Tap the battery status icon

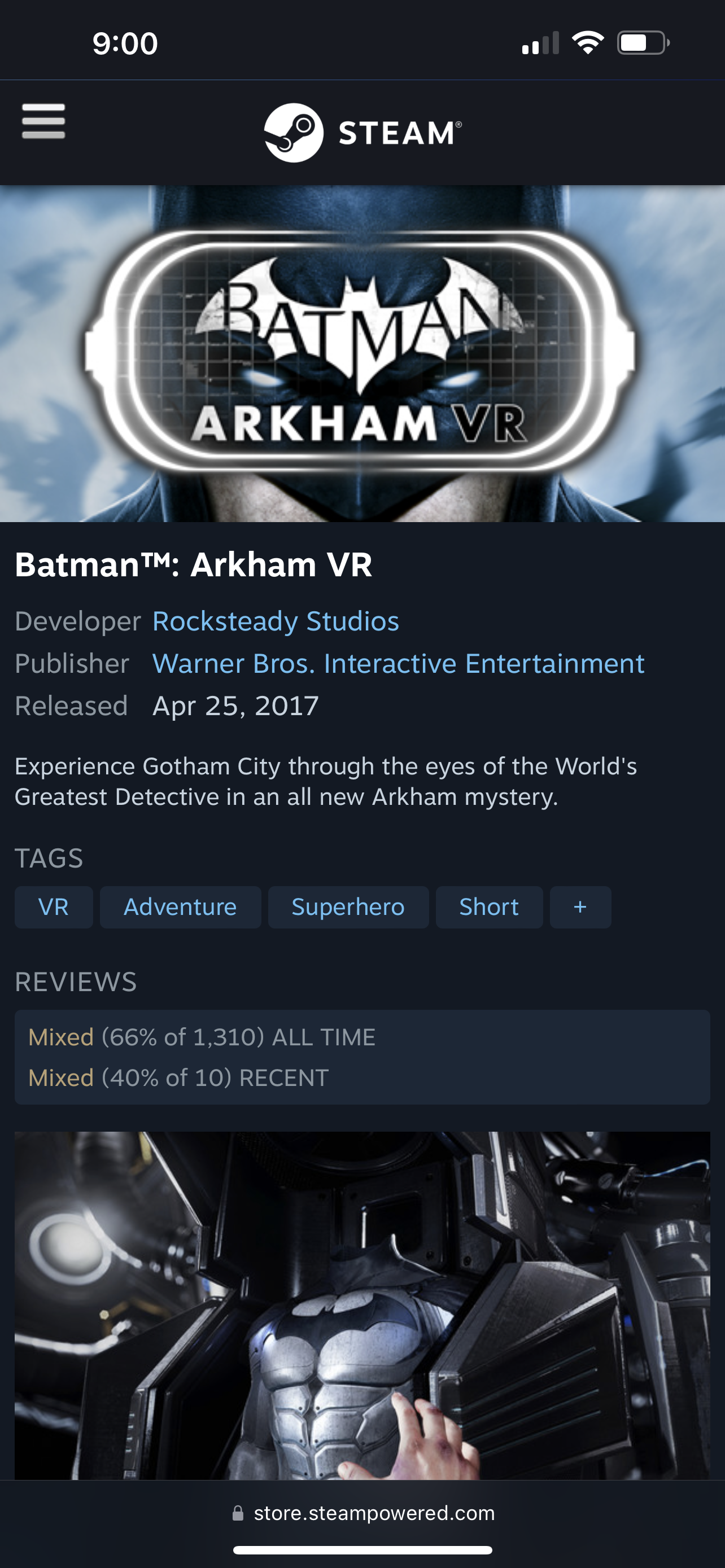(644, 43)
